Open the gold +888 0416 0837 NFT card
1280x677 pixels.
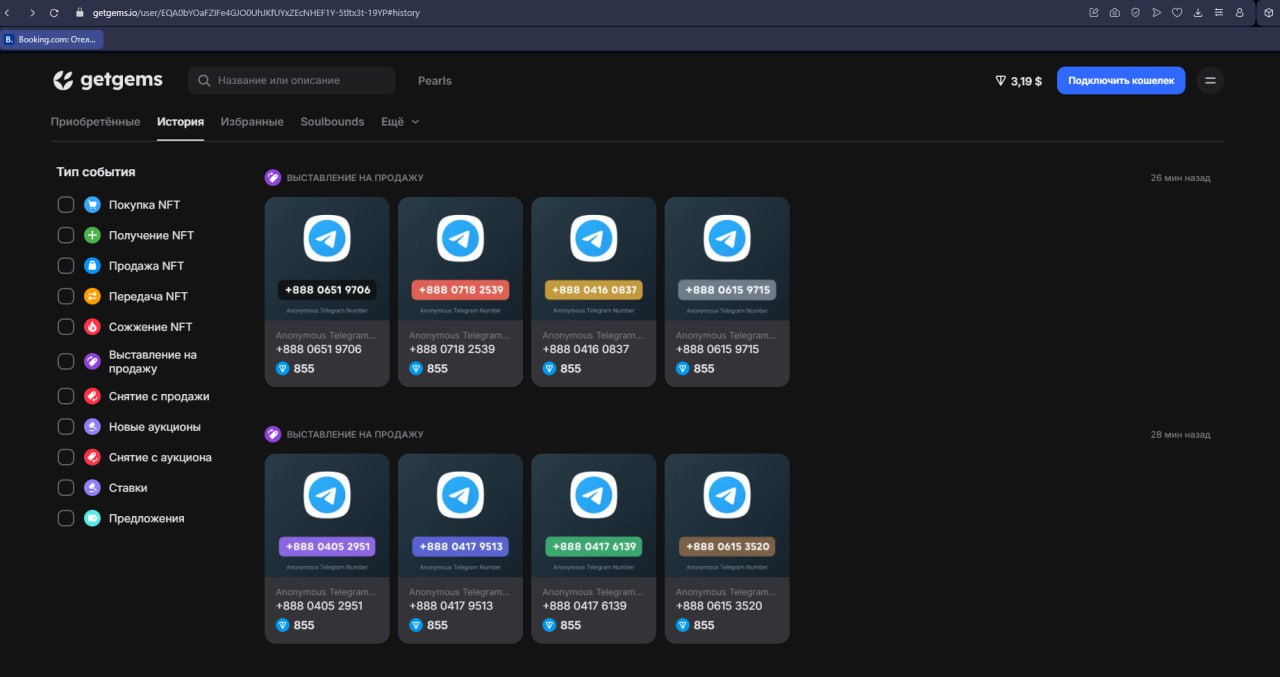click(x=594, y=291)
